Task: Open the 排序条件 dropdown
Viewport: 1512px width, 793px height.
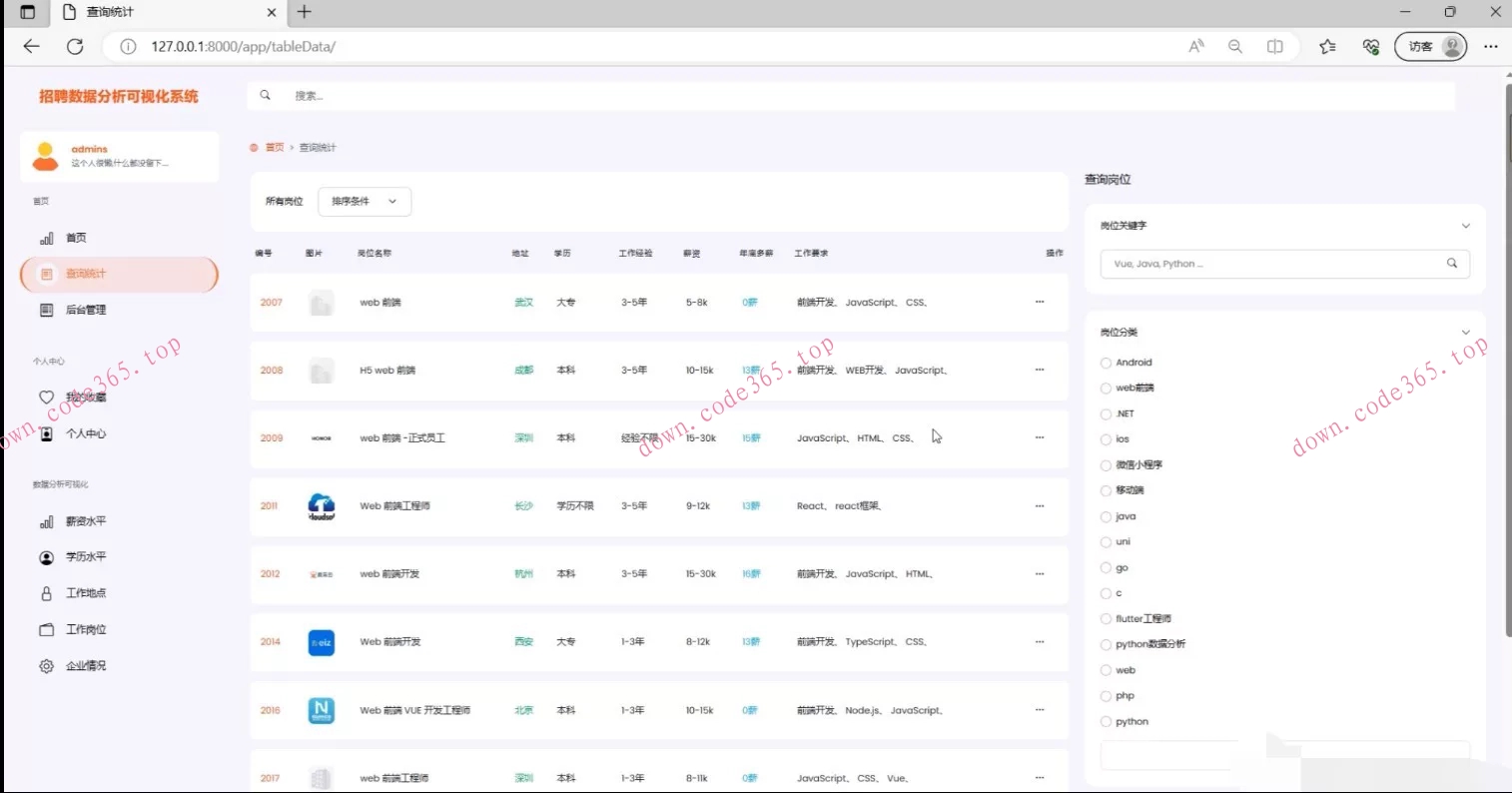Action: [x=364, y=202]
